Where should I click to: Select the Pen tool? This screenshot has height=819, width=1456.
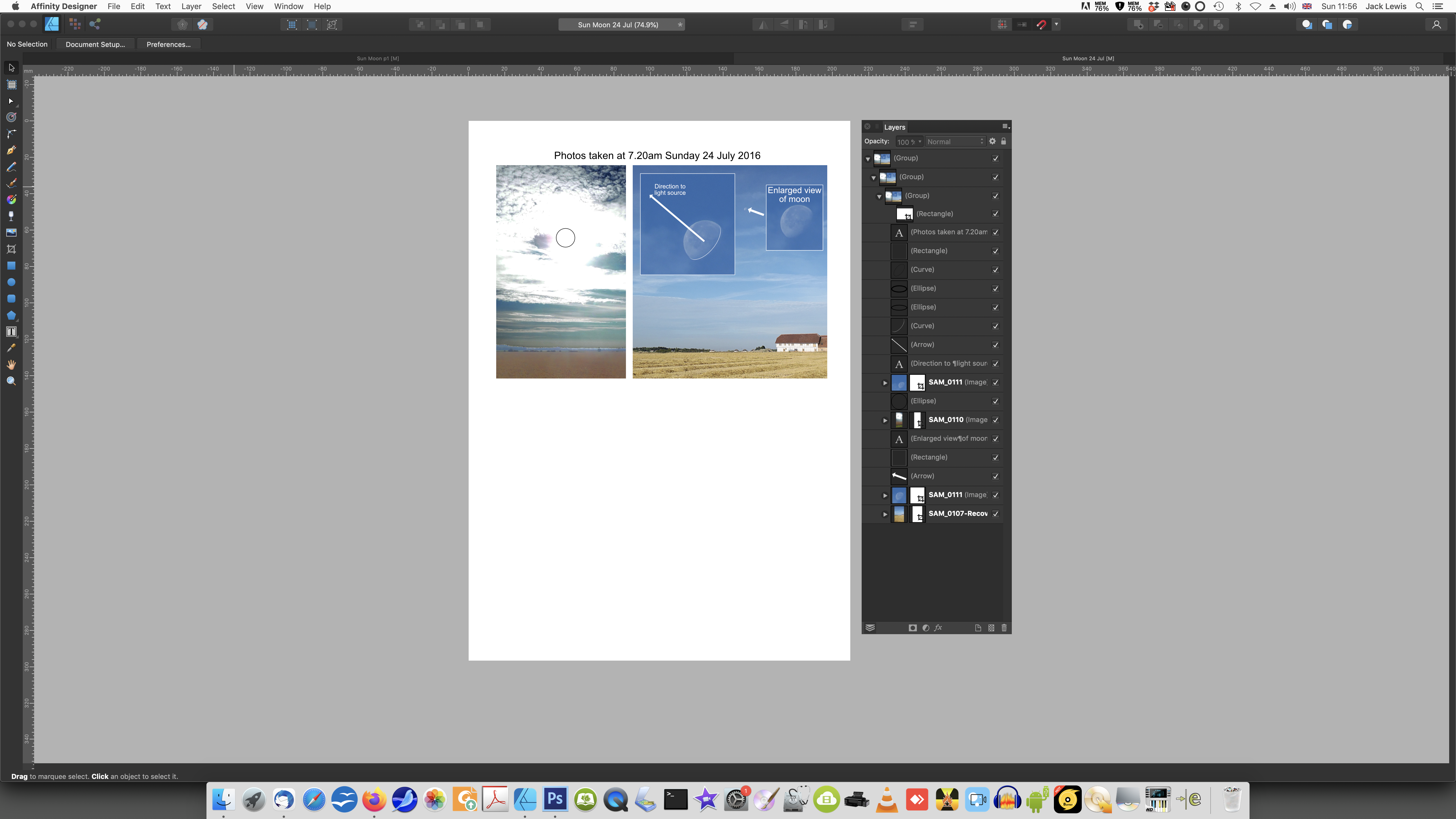11,150
